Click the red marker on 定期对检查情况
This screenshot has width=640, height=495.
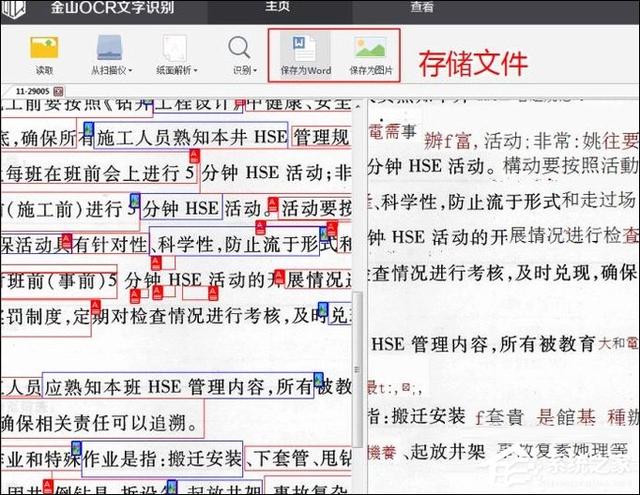(96, 307)
